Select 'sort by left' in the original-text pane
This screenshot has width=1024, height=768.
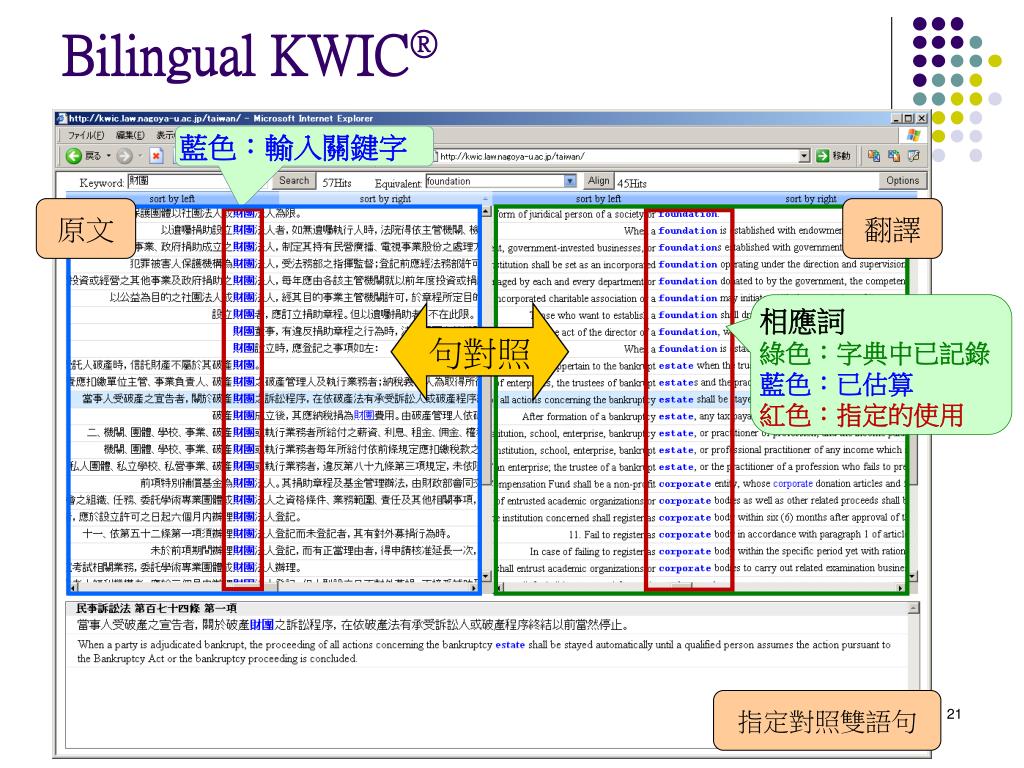click(172, 199)
